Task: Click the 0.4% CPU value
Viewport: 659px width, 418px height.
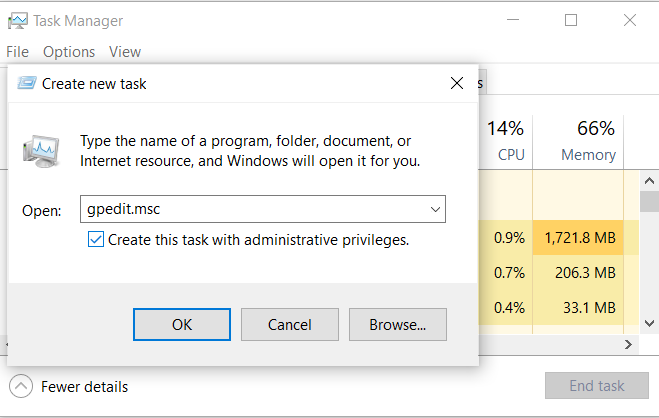Action: [509, 308]
